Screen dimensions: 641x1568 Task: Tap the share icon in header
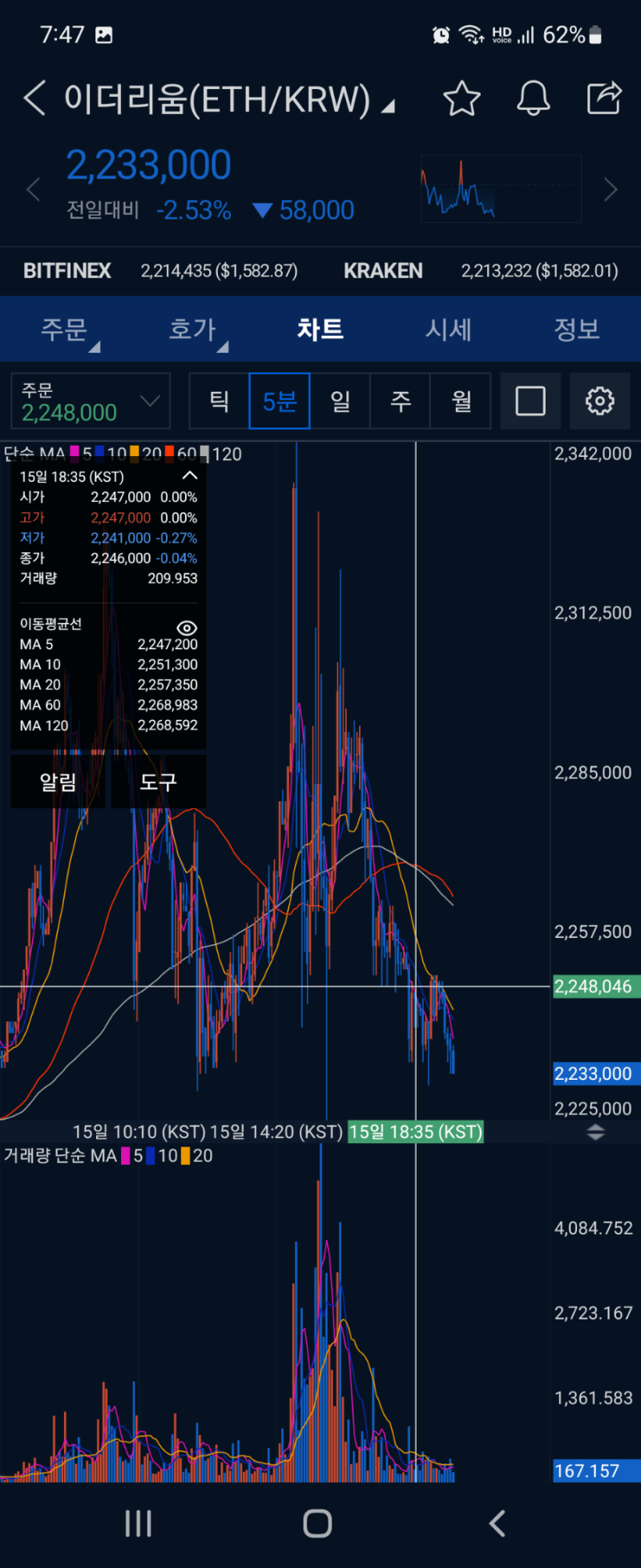tap(604, 98)
